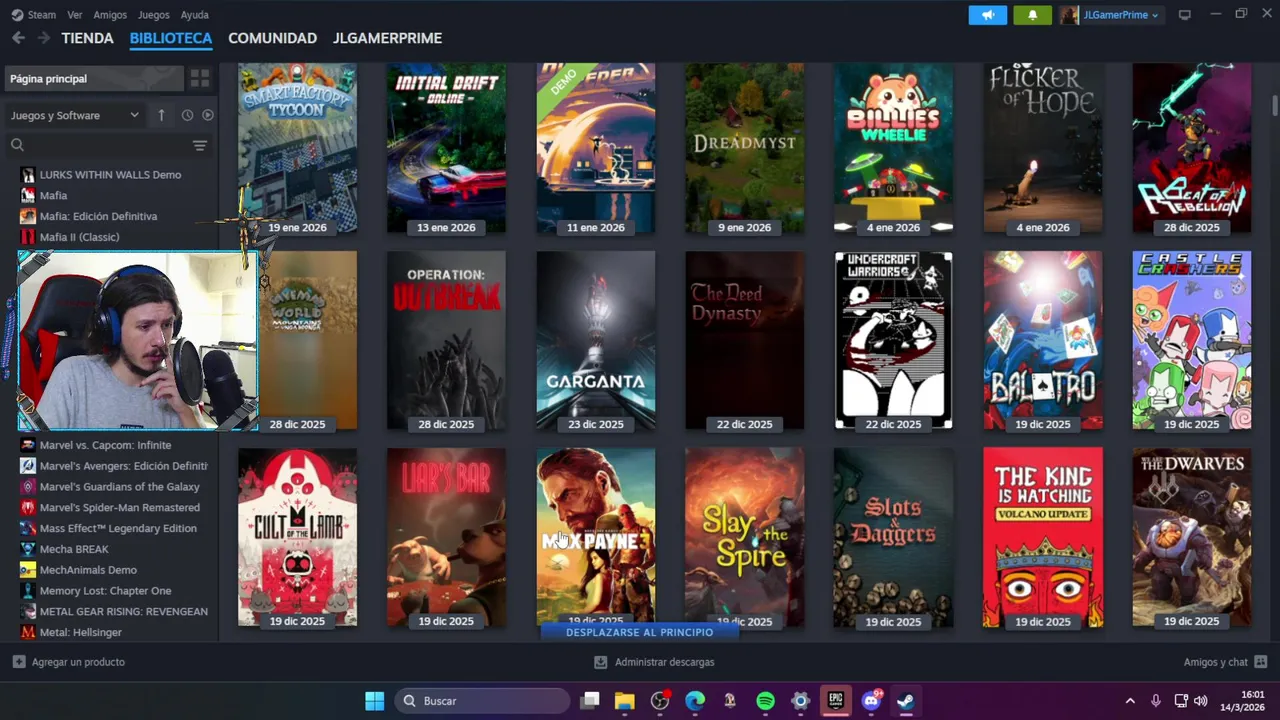Open the Slay the Spire cover

click(x=745, y=538)
